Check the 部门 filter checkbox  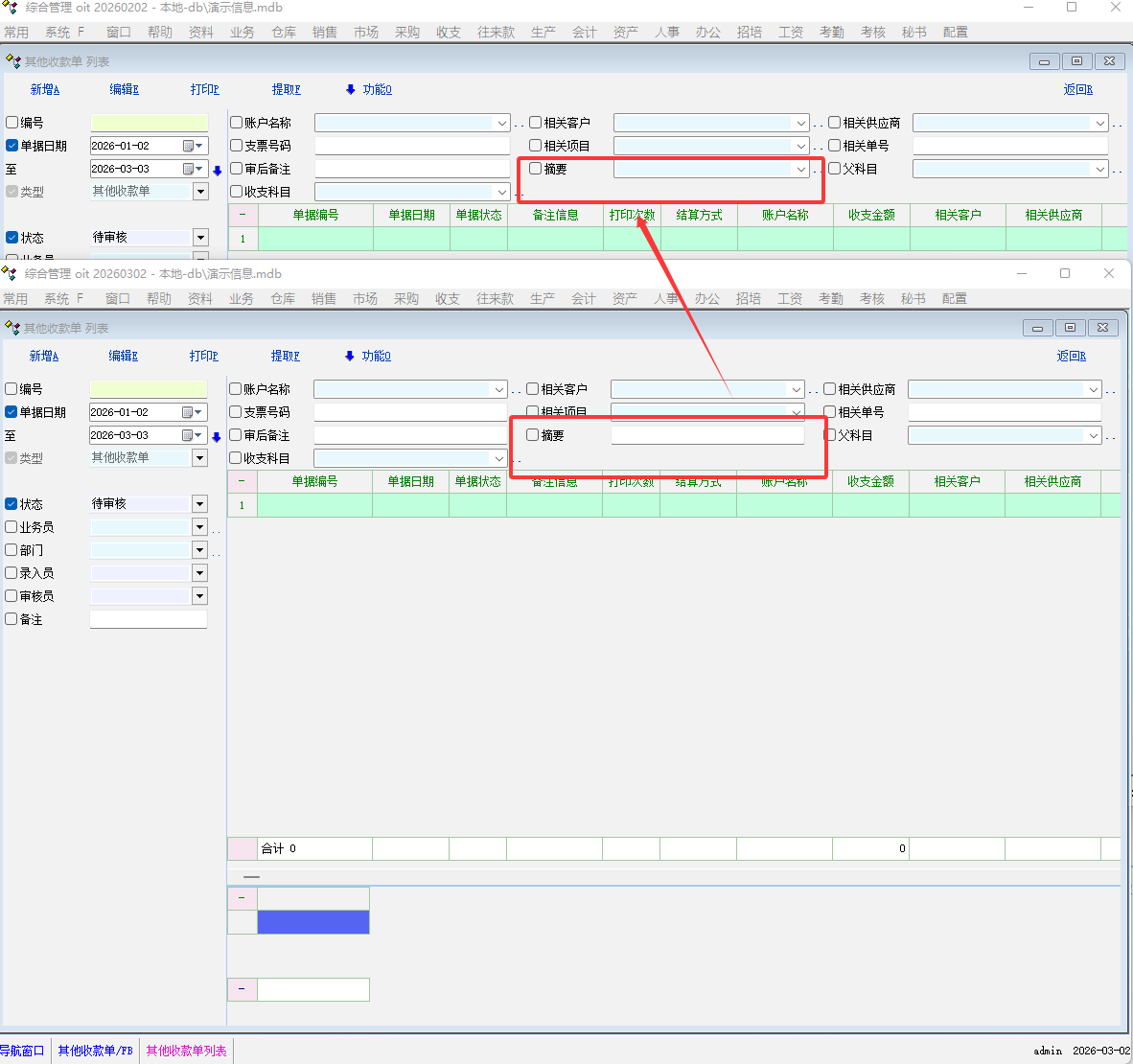click(12, 550)
